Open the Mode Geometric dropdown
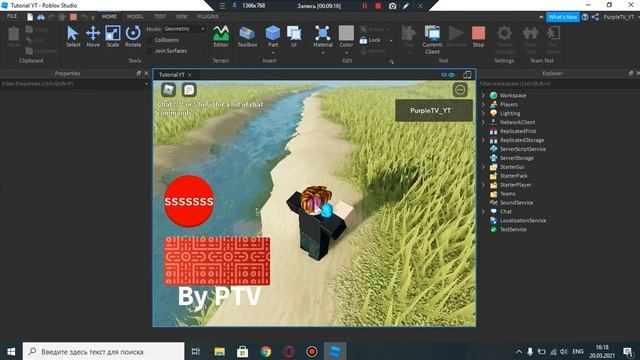 point(184,29)
